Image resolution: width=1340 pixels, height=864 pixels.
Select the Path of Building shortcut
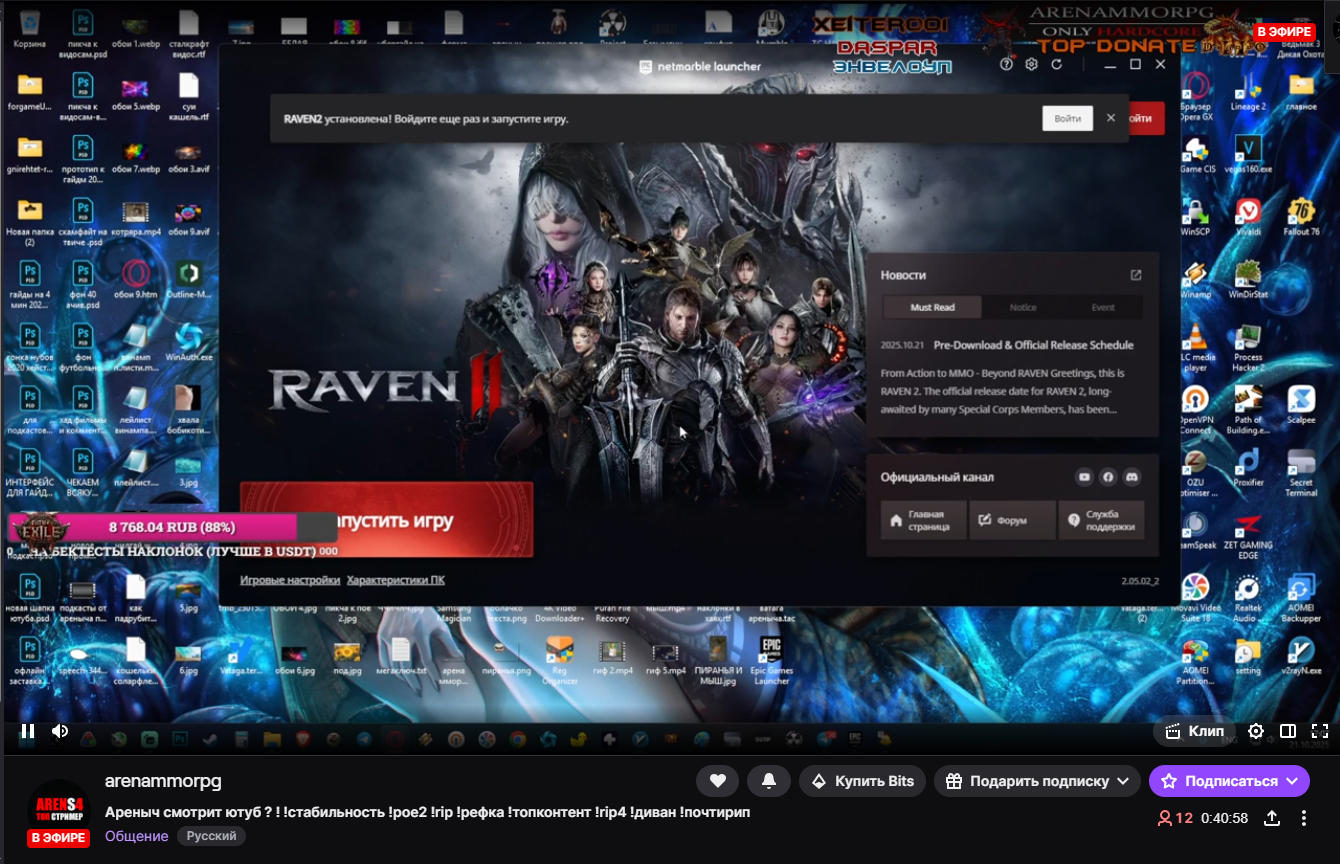(1247, 410)
